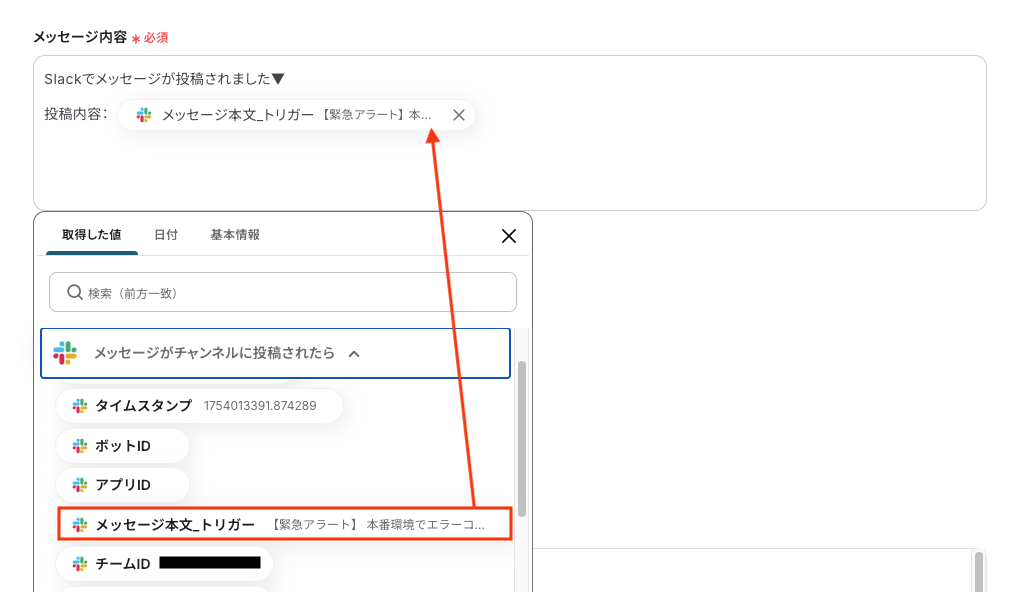Click the メッセージ内容 field label
This screenshot has width=1013, height=592.
pos(80,37)
